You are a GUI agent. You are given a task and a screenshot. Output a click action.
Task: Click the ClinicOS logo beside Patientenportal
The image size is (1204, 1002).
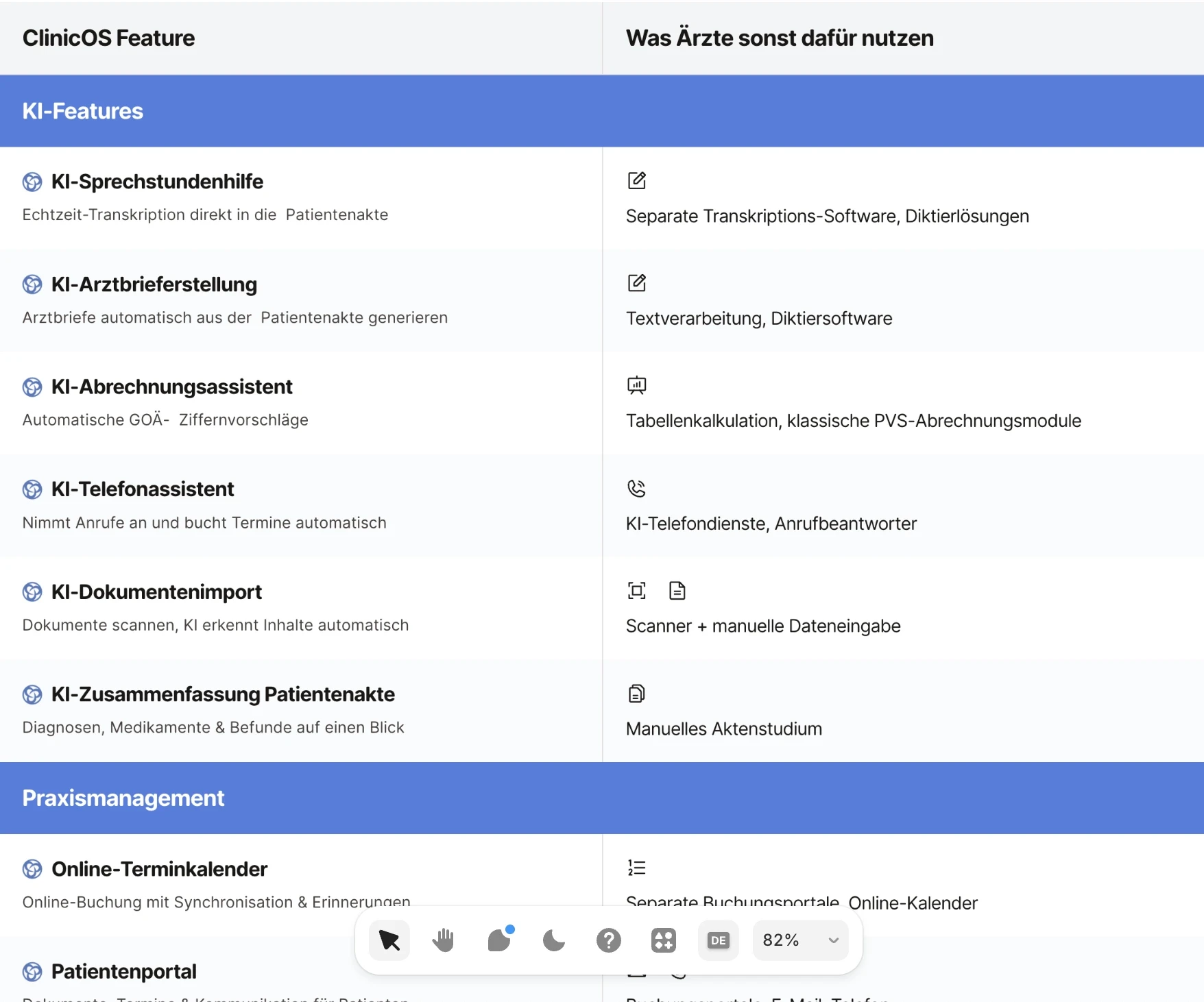tap(32, 972)
